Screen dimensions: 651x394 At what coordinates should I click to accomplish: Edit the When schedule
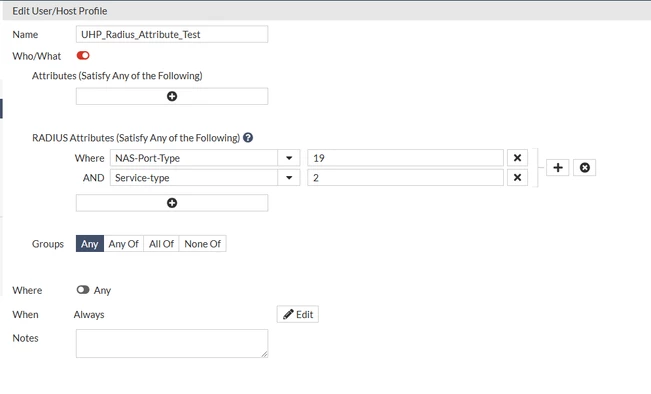(298, 314)
